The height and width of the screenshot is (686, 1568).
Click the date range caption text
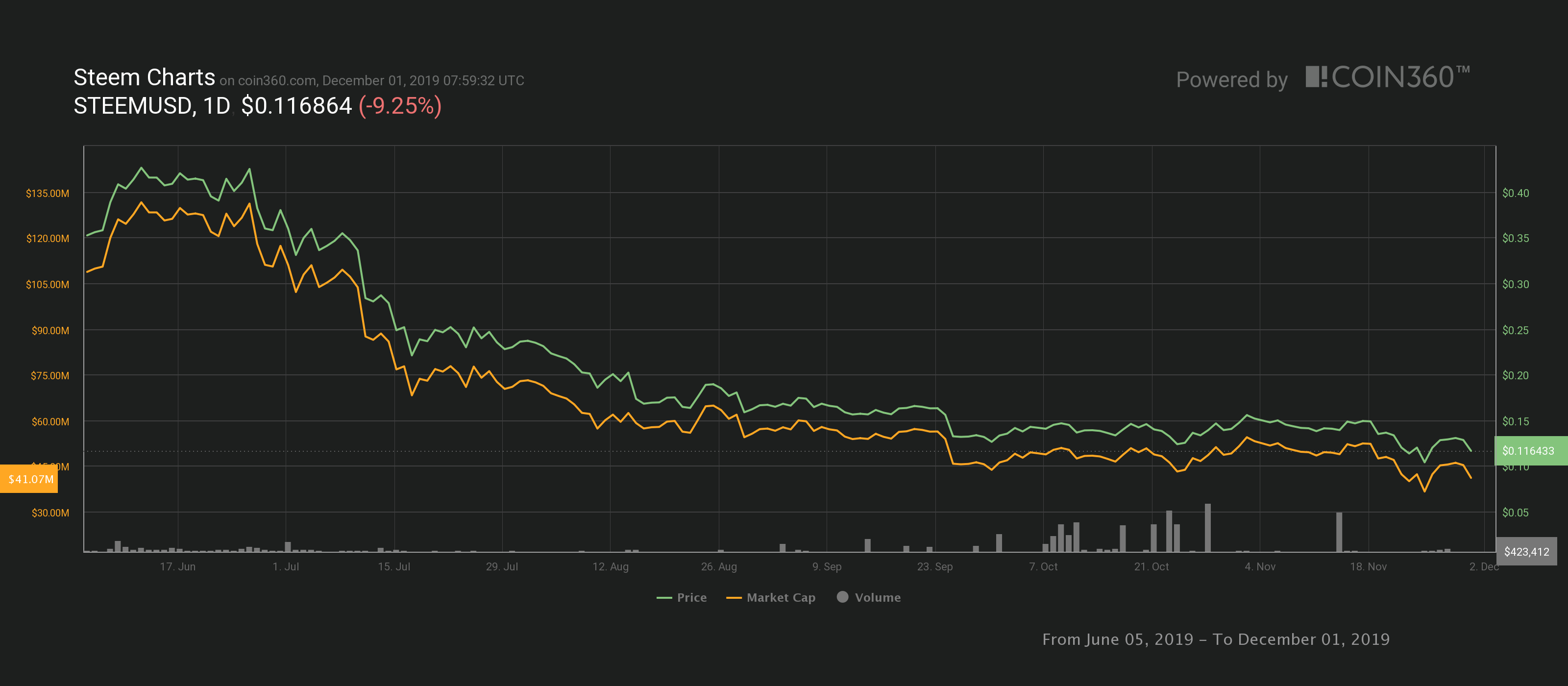pos(1216,639)
